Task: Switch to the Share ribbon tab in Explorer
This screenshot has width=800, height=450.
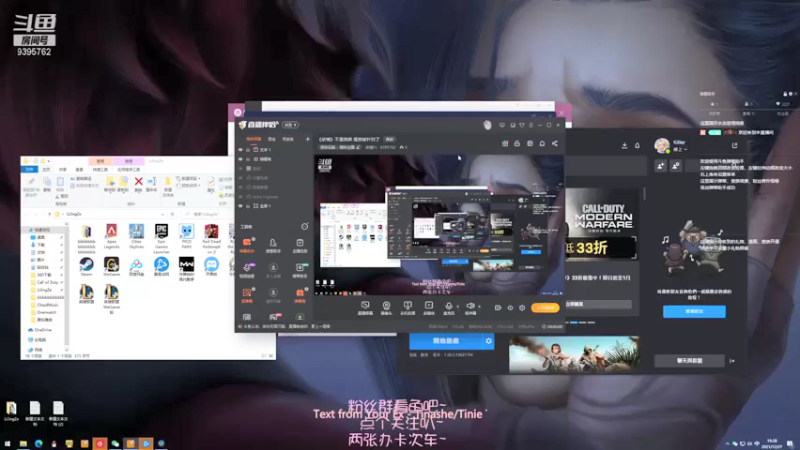Action: click(x=63, y=169)
